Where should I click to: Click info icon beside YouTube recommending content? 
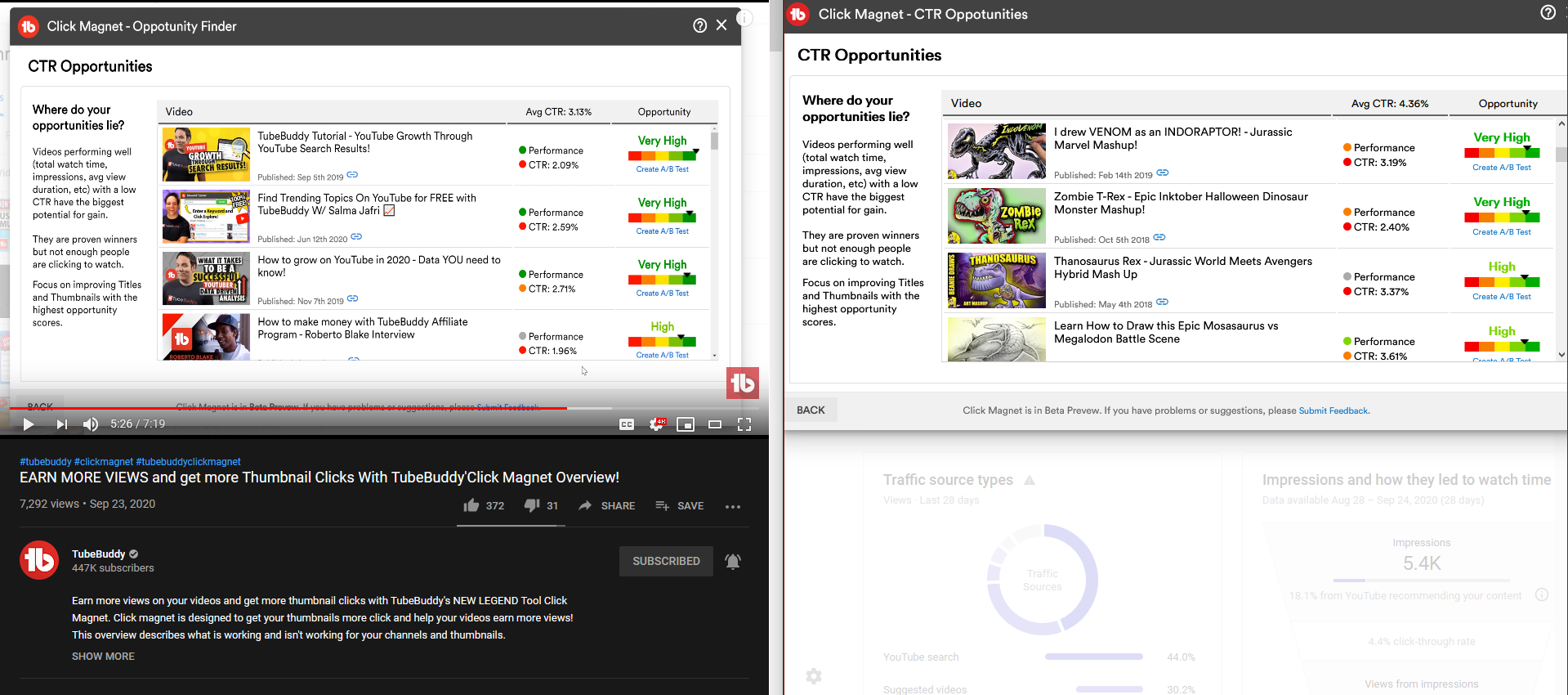(1542, 594)
